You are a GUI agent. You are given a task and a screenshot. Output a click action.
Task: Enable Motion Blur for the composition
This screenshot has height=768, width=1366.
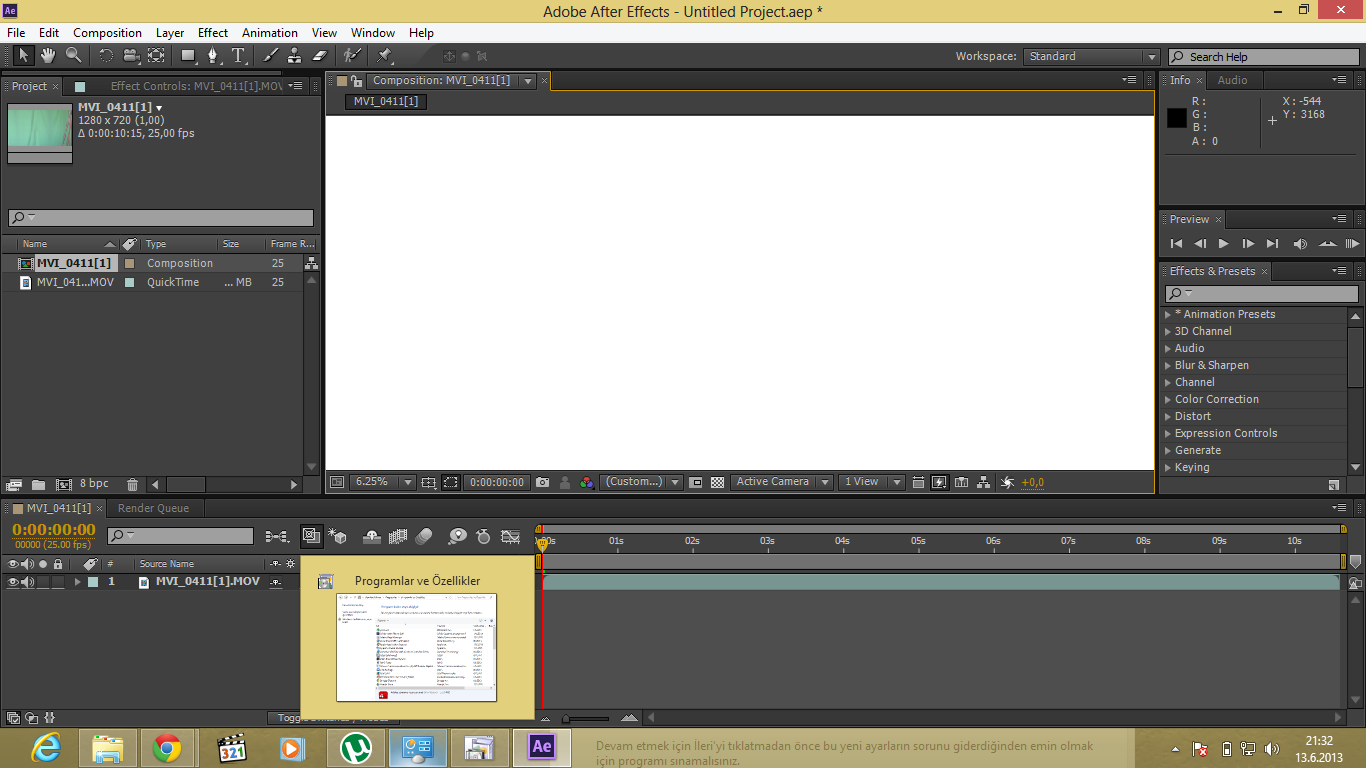point(424,537)
